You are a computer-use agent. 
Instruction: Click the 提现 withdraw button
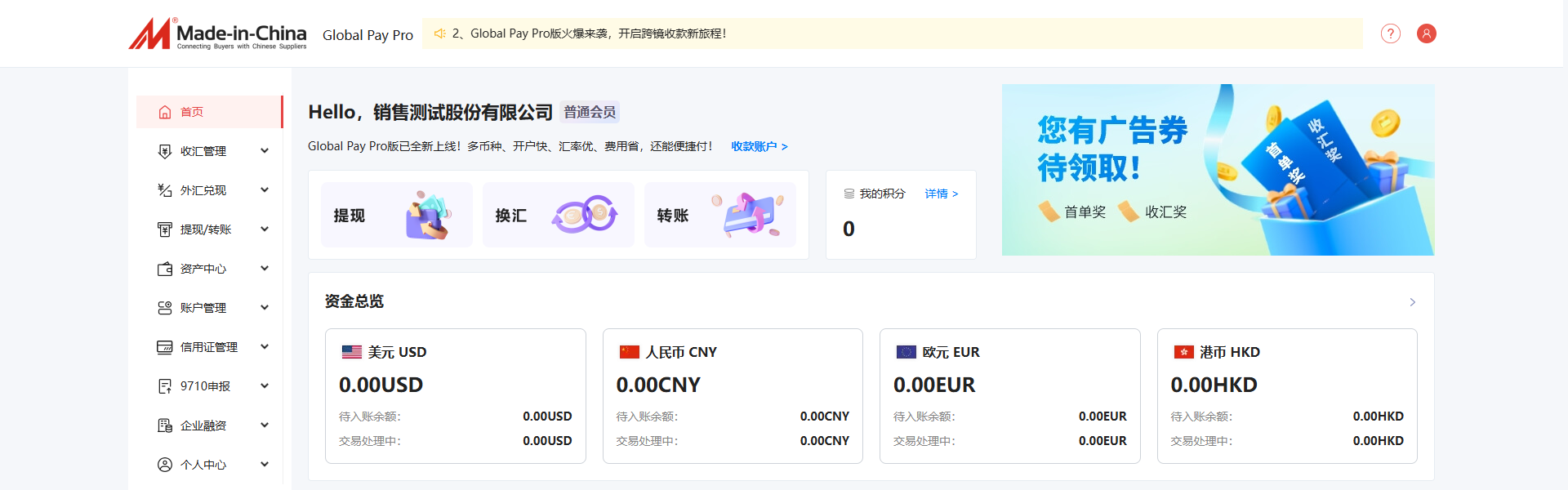click(396, 215)
